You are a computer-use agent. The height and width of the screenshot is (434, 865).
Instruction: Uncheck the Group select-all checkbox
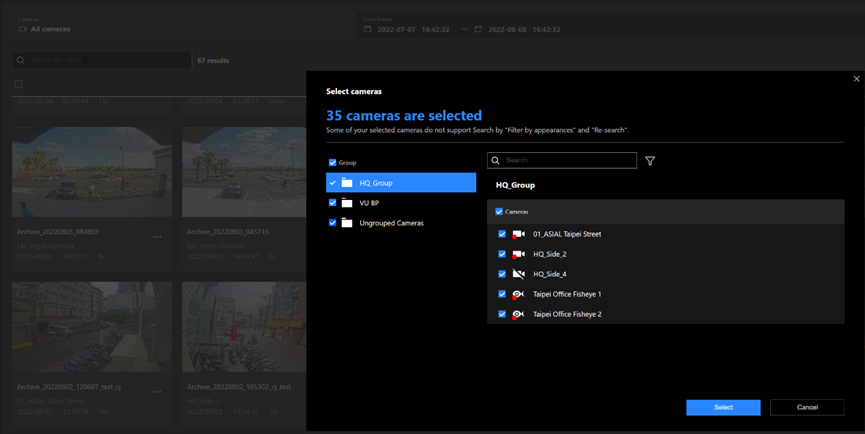coord(333,162)
